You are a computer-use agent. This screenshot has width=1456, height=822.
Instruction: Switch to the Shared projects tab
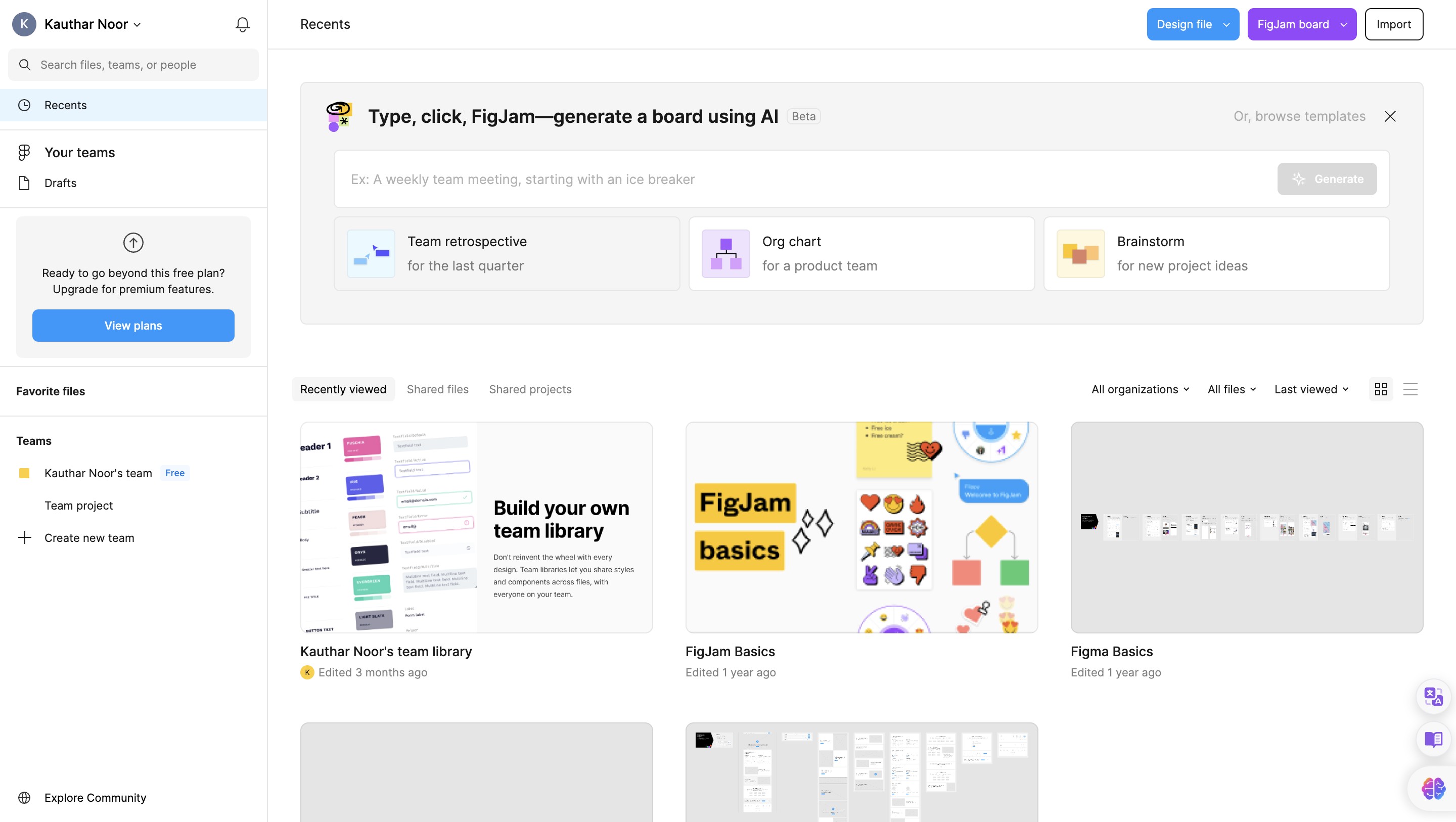coord(530,389)
